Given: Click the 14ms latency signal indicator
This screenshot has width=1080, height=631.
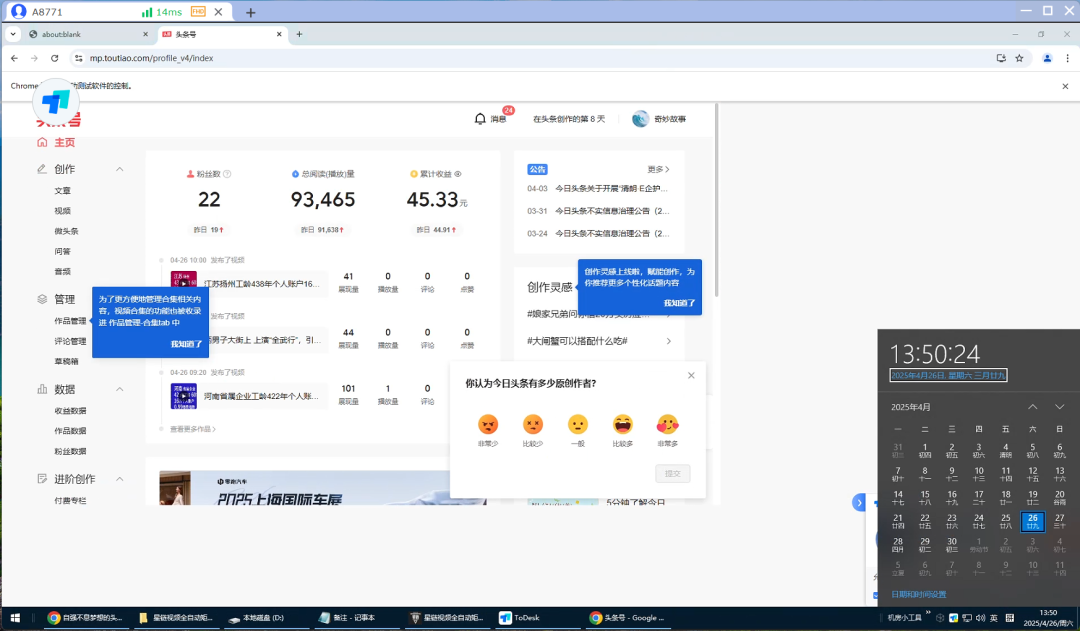Looking at the screenshot, I should 162,12.
